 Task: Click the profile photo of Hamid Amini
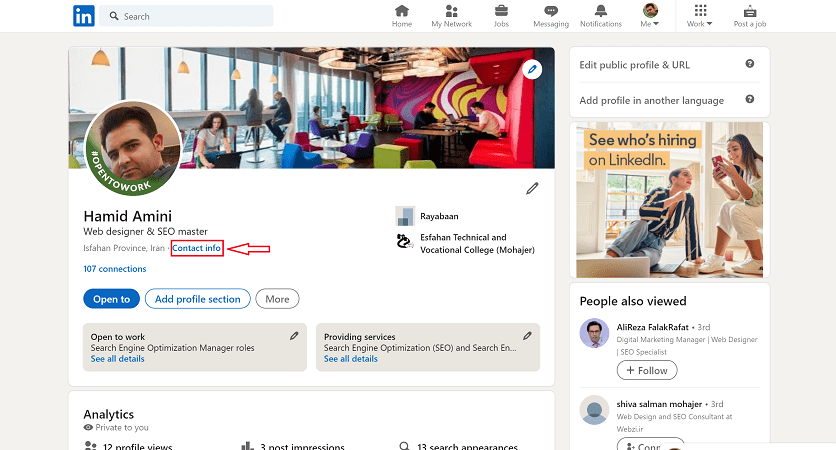pyautogui.click(x=133, y=148)
